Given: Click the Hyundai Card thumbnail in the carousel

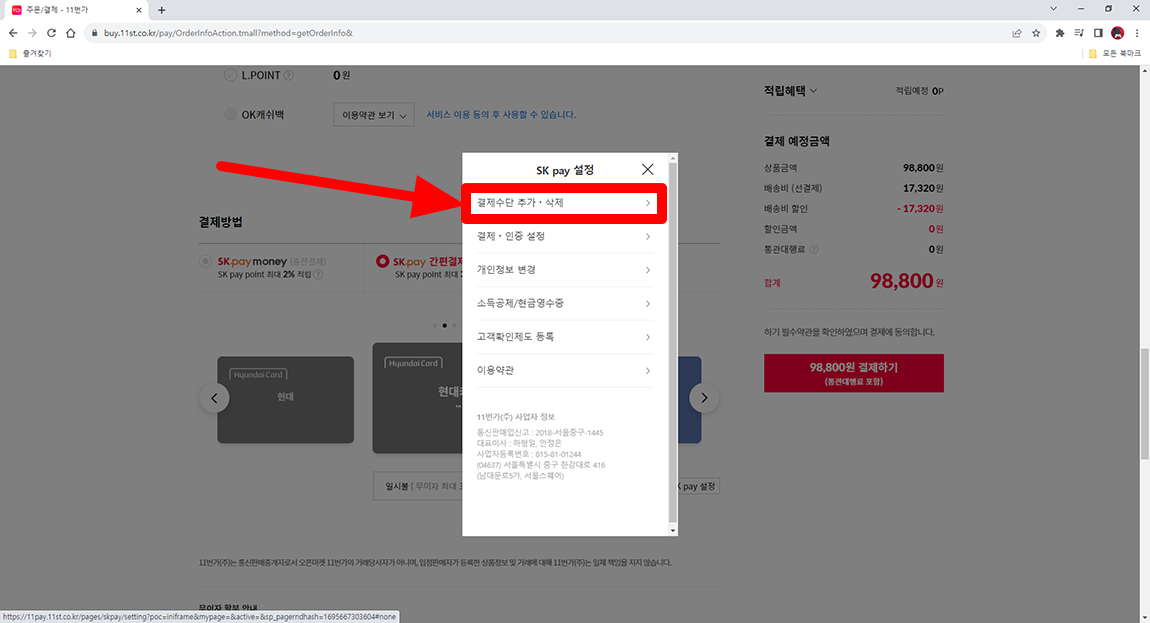Looking at the screenshot, I should (285, 397).
